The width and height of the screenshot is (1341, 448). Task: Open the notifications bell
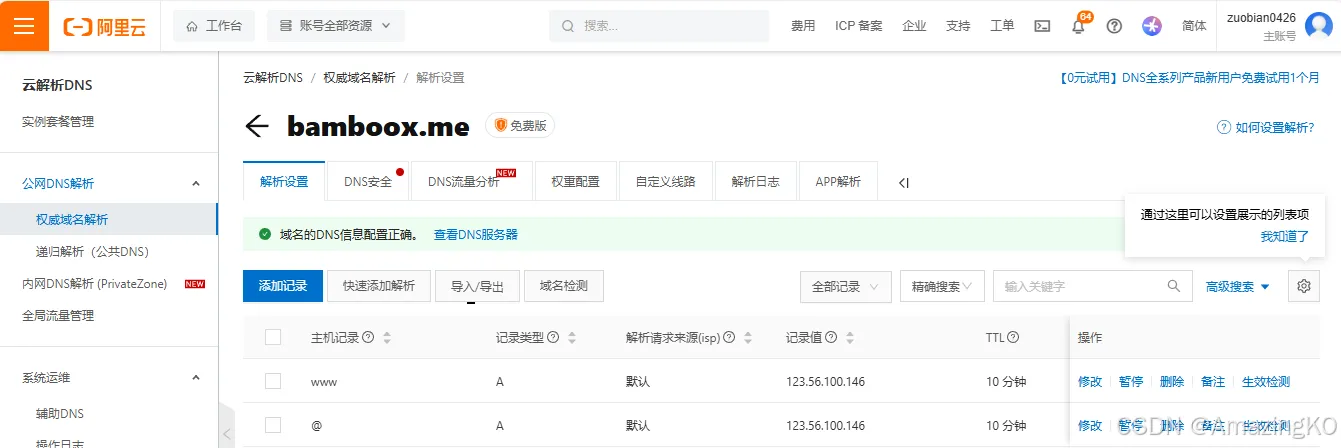[x=1078, y=26]
